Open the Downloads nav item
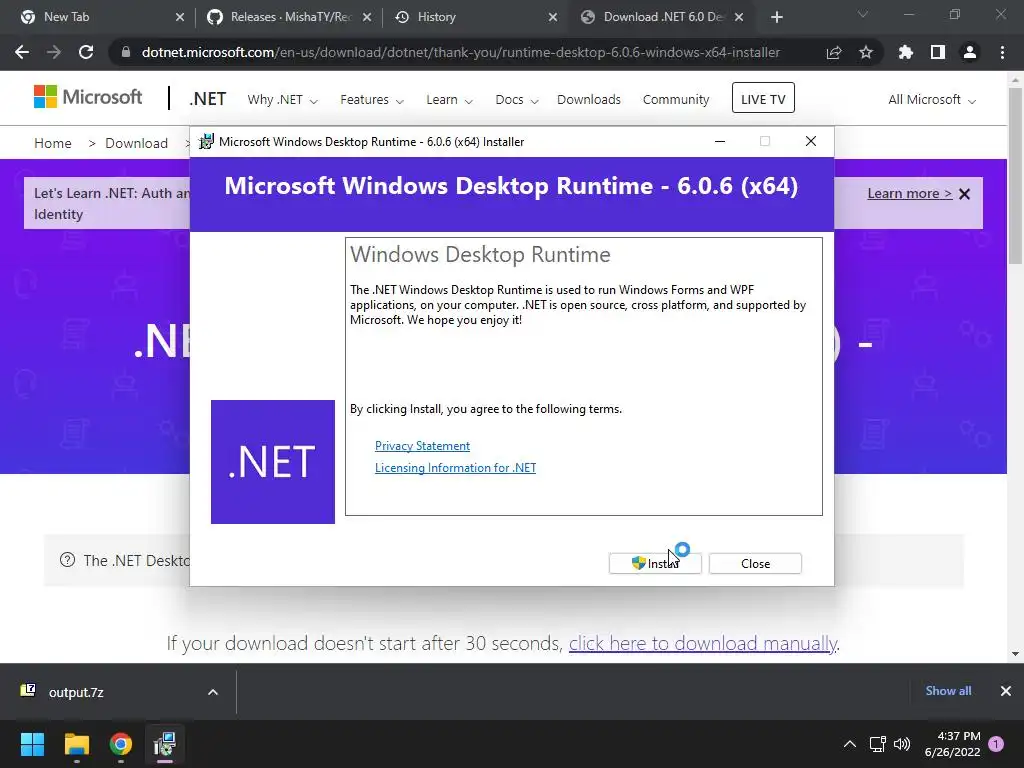The width and height of the screenshot is (1024, 768). [588, 99]
